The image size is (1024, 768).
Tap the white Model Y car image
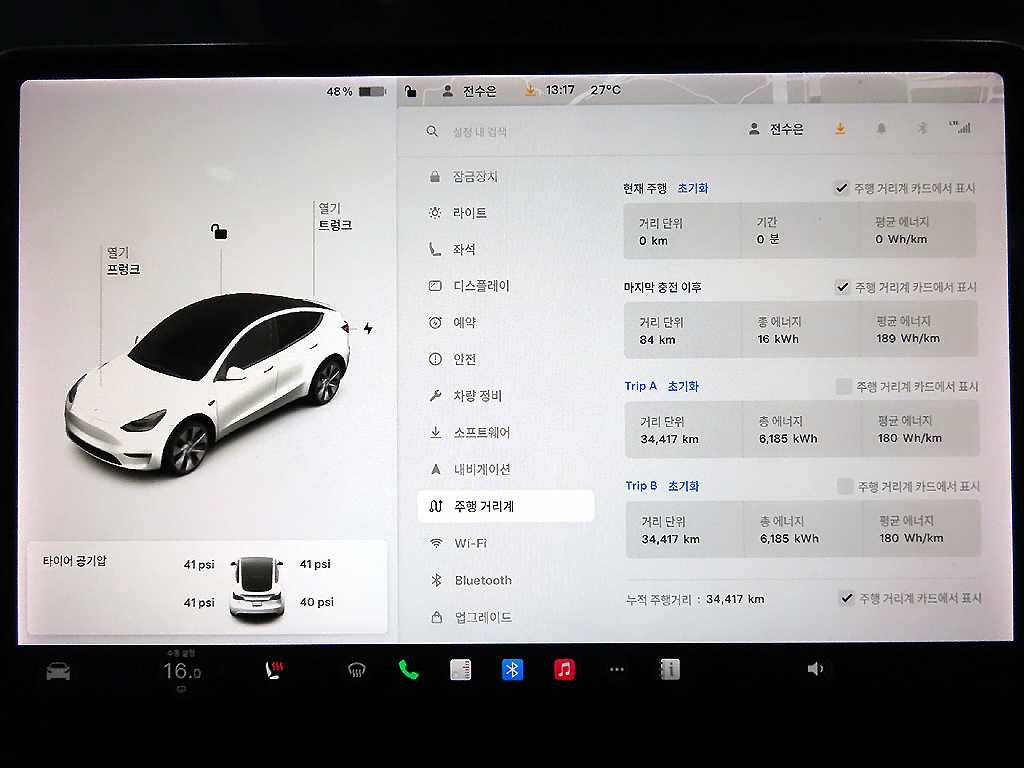(x=208, y=383)
